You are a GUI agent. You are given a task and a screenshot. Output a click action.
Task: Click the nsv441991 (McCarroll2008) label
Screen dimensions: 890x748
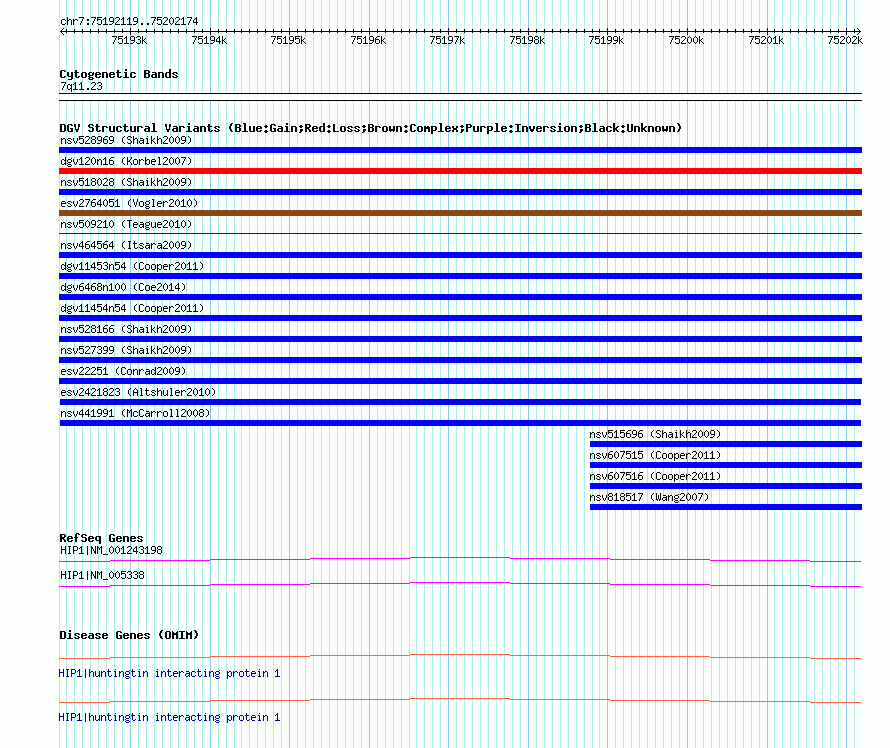(x=135, y=413)
